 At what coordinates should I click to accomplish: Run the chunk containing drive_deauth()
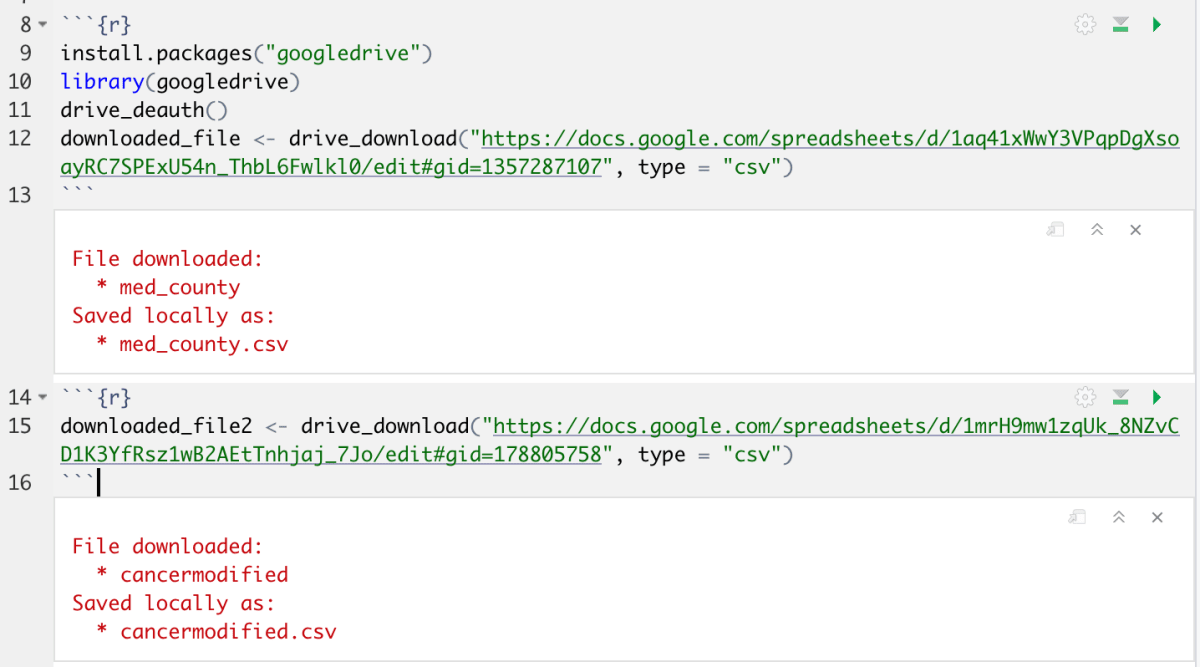(1157, 25)
